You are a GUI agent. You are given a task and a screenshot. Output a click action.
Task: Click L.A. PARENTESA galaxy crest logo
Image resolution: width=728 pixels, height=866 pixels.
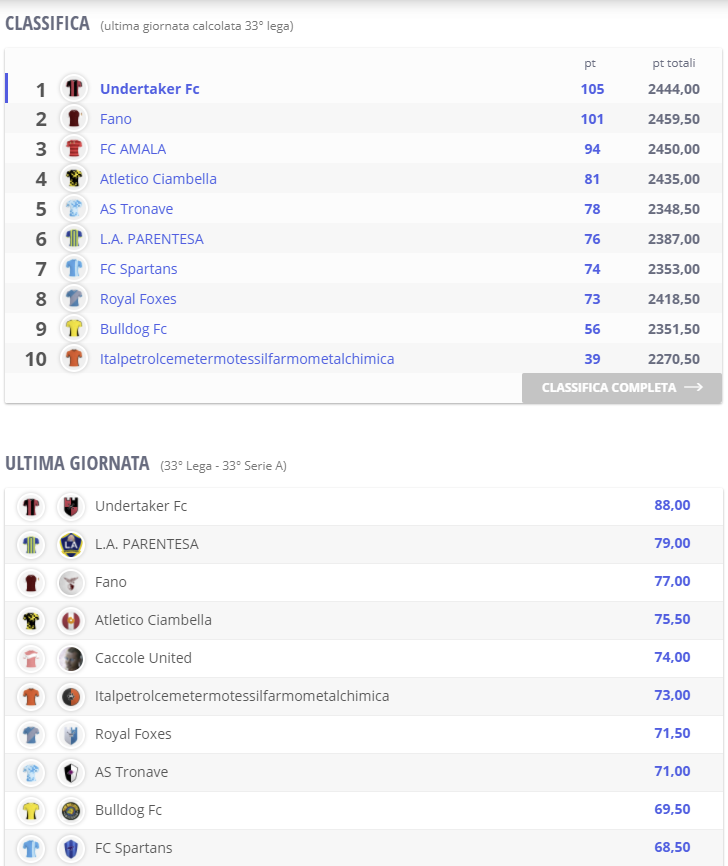point(71,545)
